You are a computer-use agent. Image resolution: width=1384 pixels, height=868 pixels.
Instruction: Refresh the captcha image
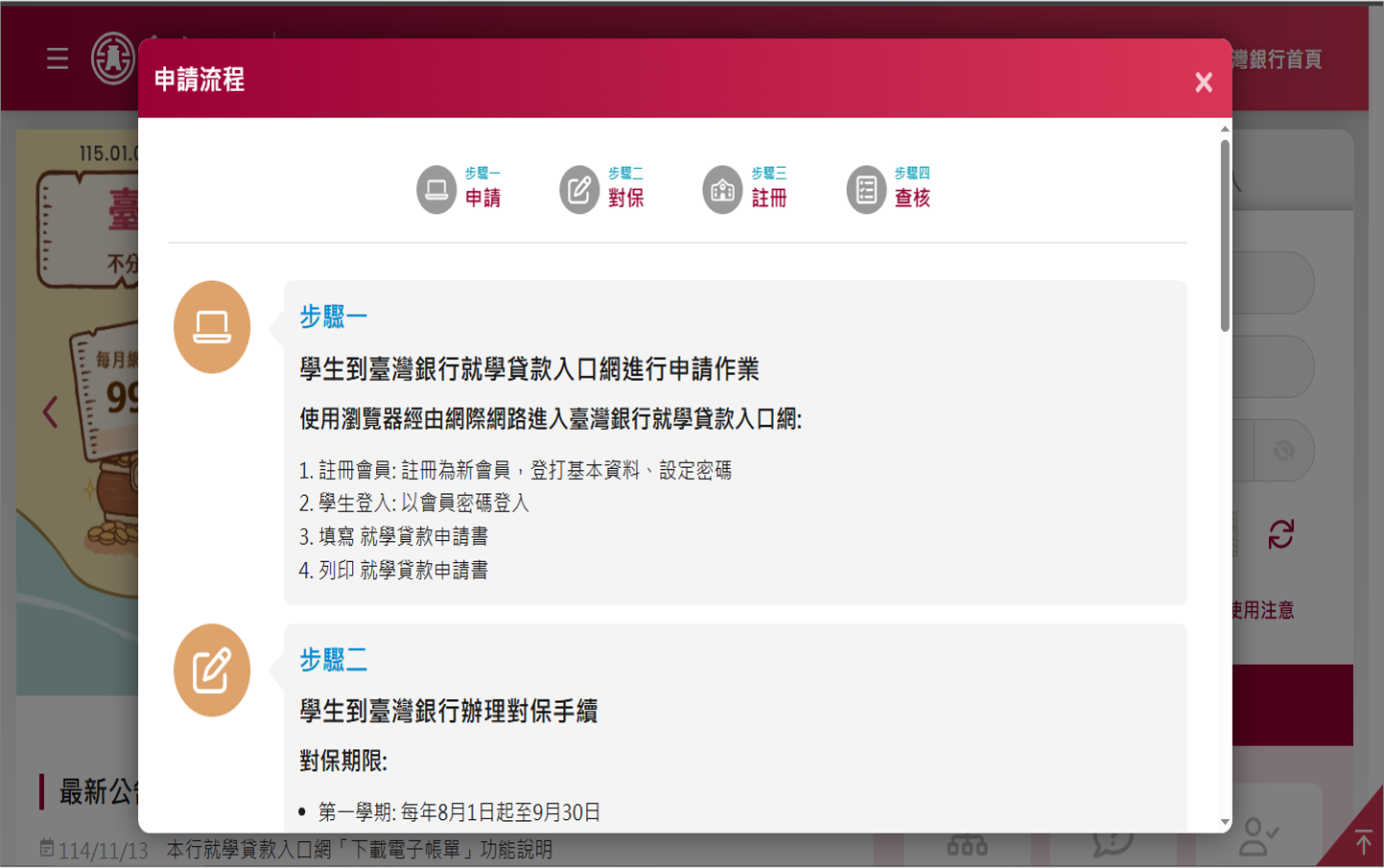pos(1281,534)
